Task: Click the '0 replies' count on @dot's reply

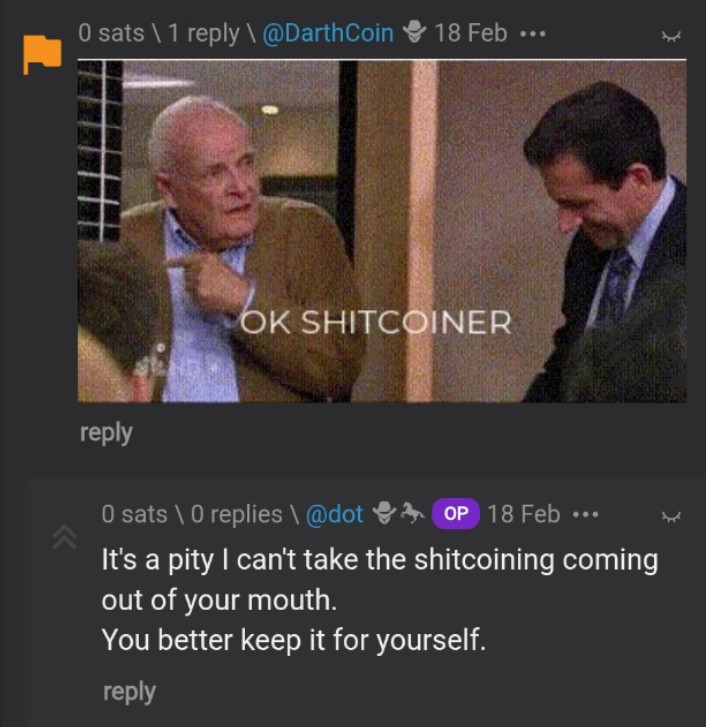Action: click(236, 514)
